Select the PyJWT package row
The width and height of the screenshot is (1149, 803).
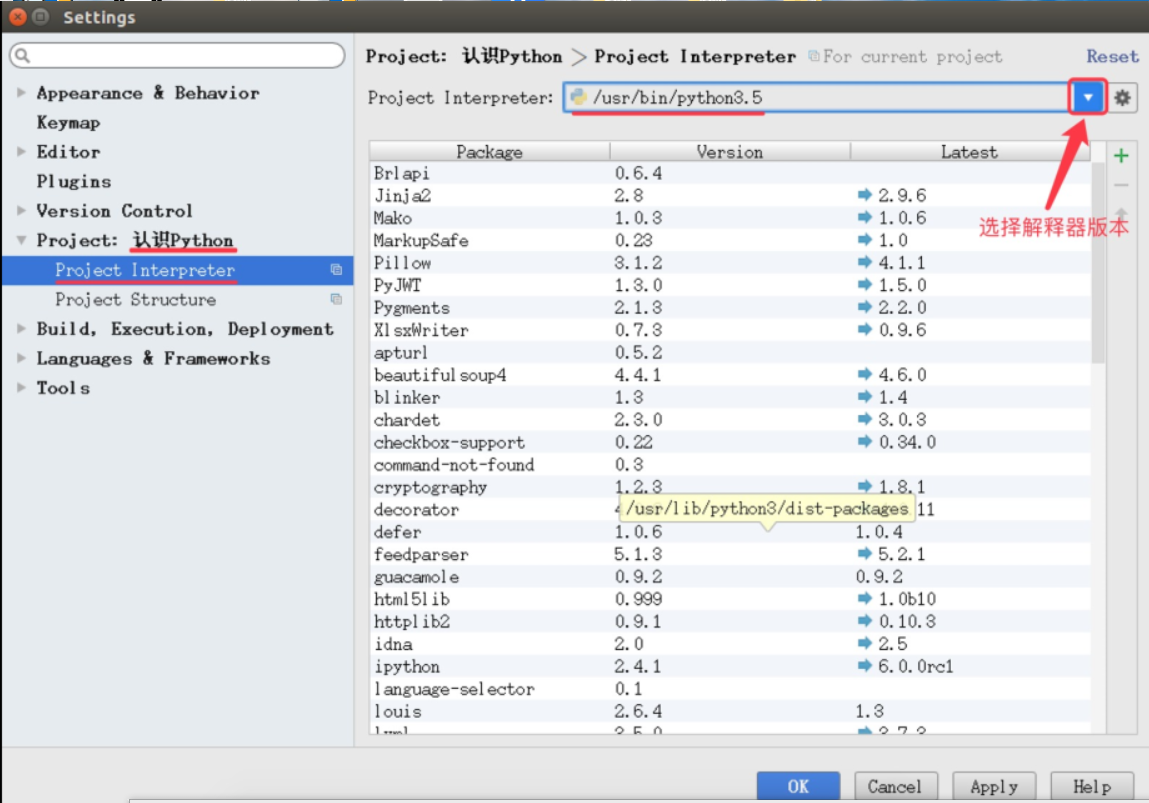730,285
